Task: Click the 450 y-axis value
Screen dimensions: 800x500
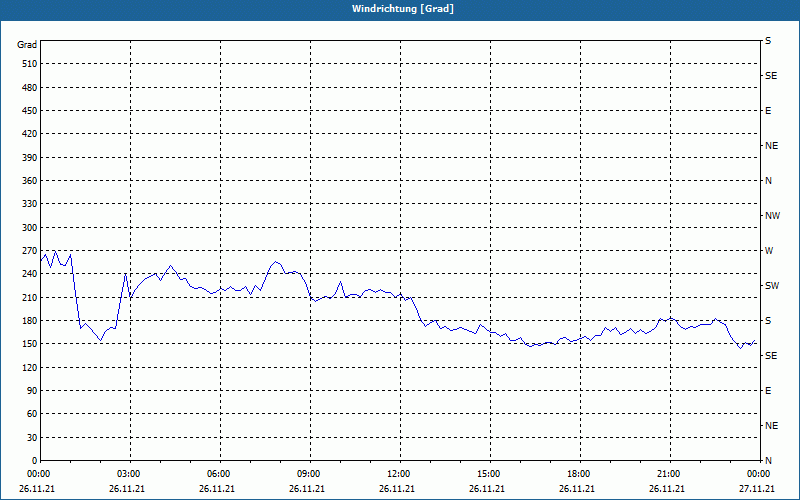Action: point(30,111)
